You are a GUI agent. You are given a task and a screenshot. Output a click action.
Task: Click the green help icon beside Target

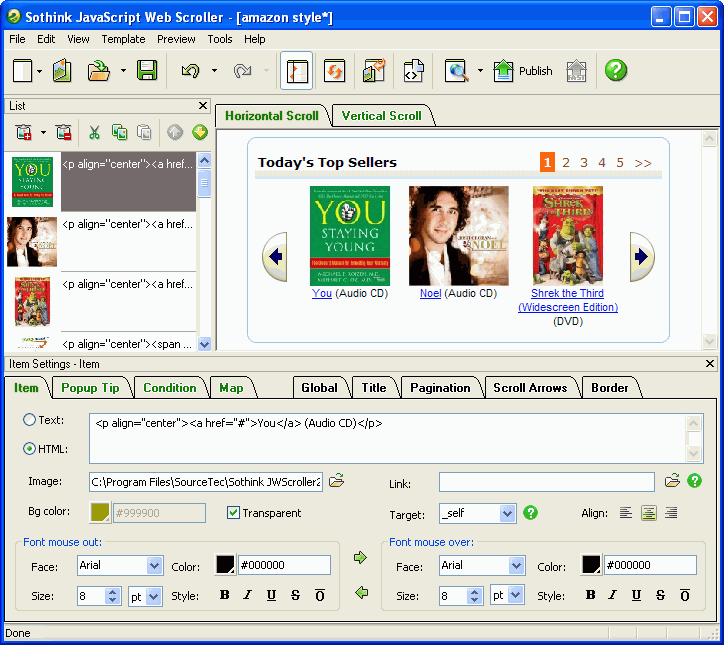click(531, 512)
